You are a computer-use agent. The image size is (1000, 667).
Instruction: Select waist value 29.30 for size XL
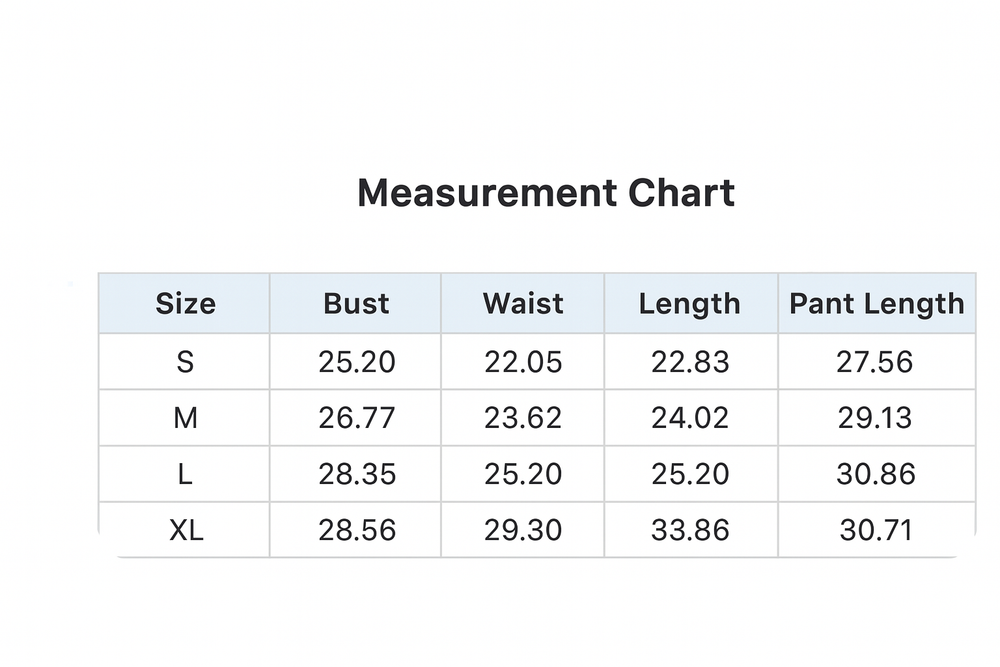[x=523, y=530]
